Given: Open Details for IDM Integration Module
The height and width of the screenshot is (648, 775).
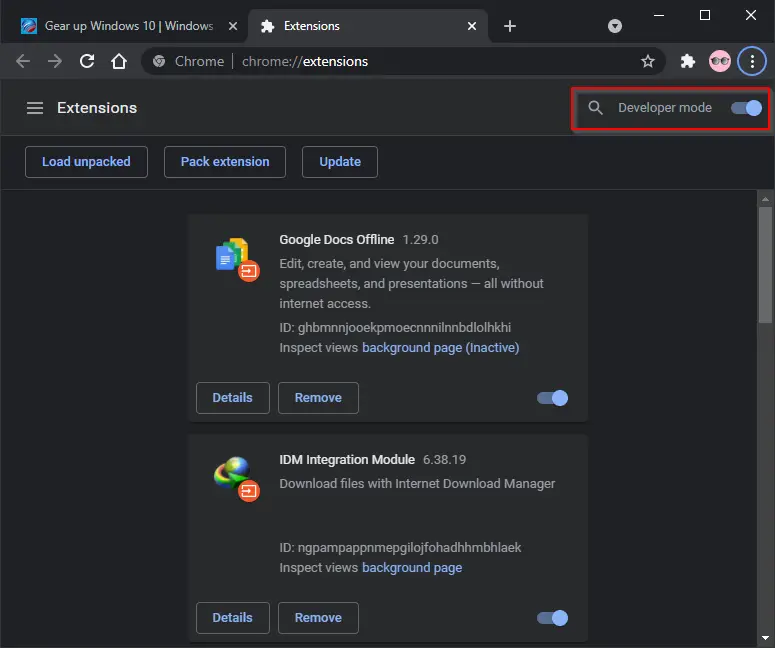Looking at the screenshot, I should pos(233,618).
